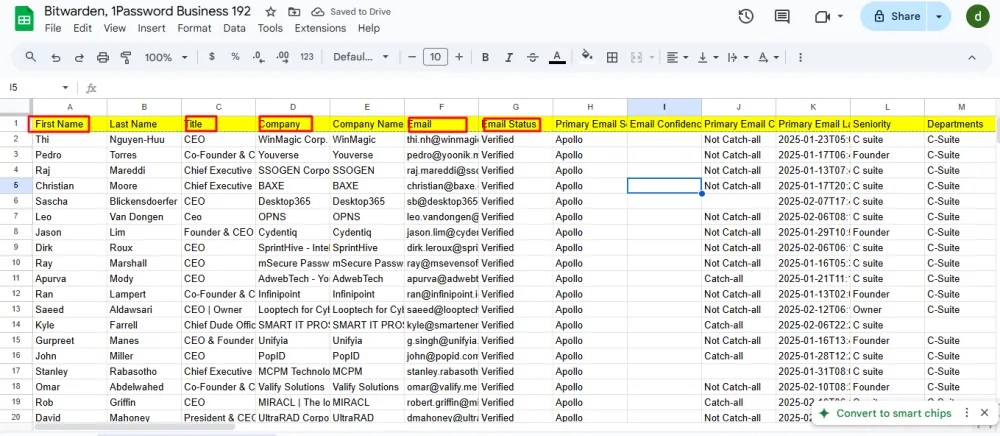
Task: Increase decimal places icon
Action: 283,57
